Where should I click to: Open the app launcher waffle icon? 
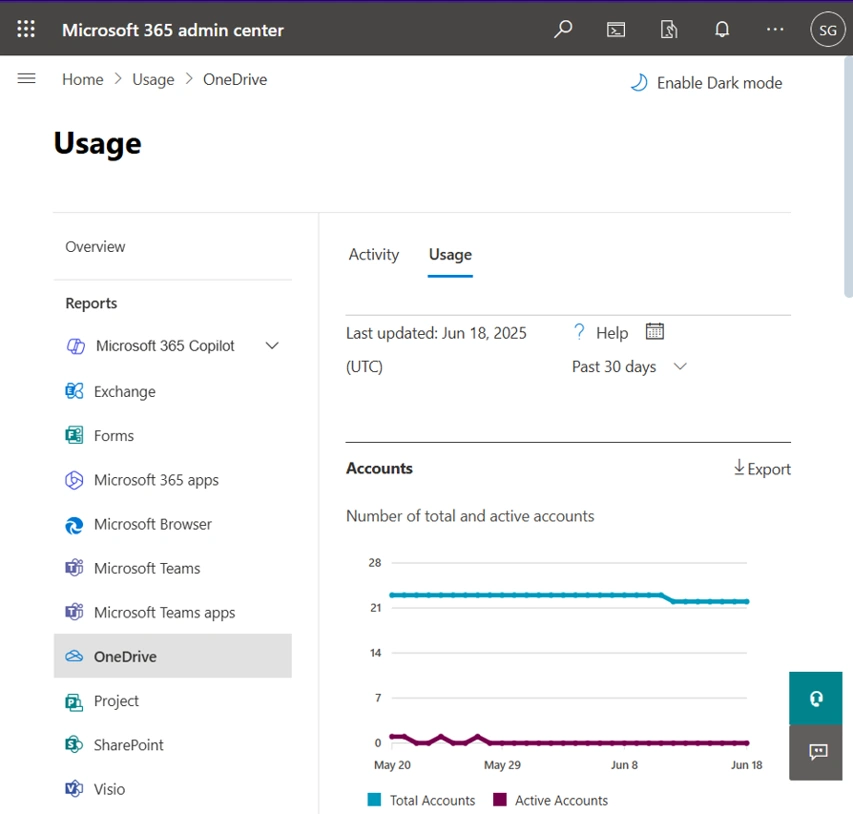tap(26, 29)
